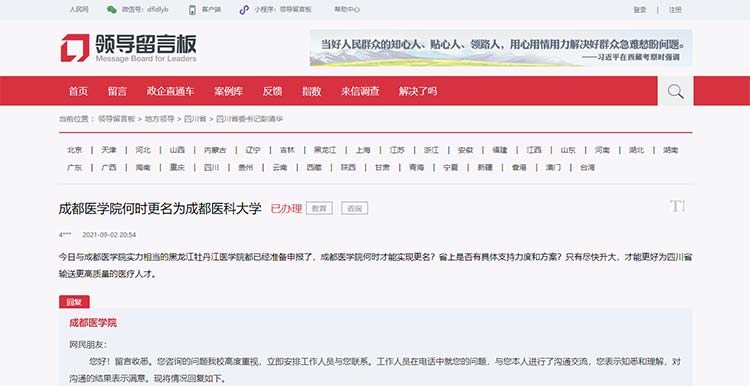Select 天津 in the province list
Image resolution: width=750 pixels, height=386 pixels.
tap(109, 150)
